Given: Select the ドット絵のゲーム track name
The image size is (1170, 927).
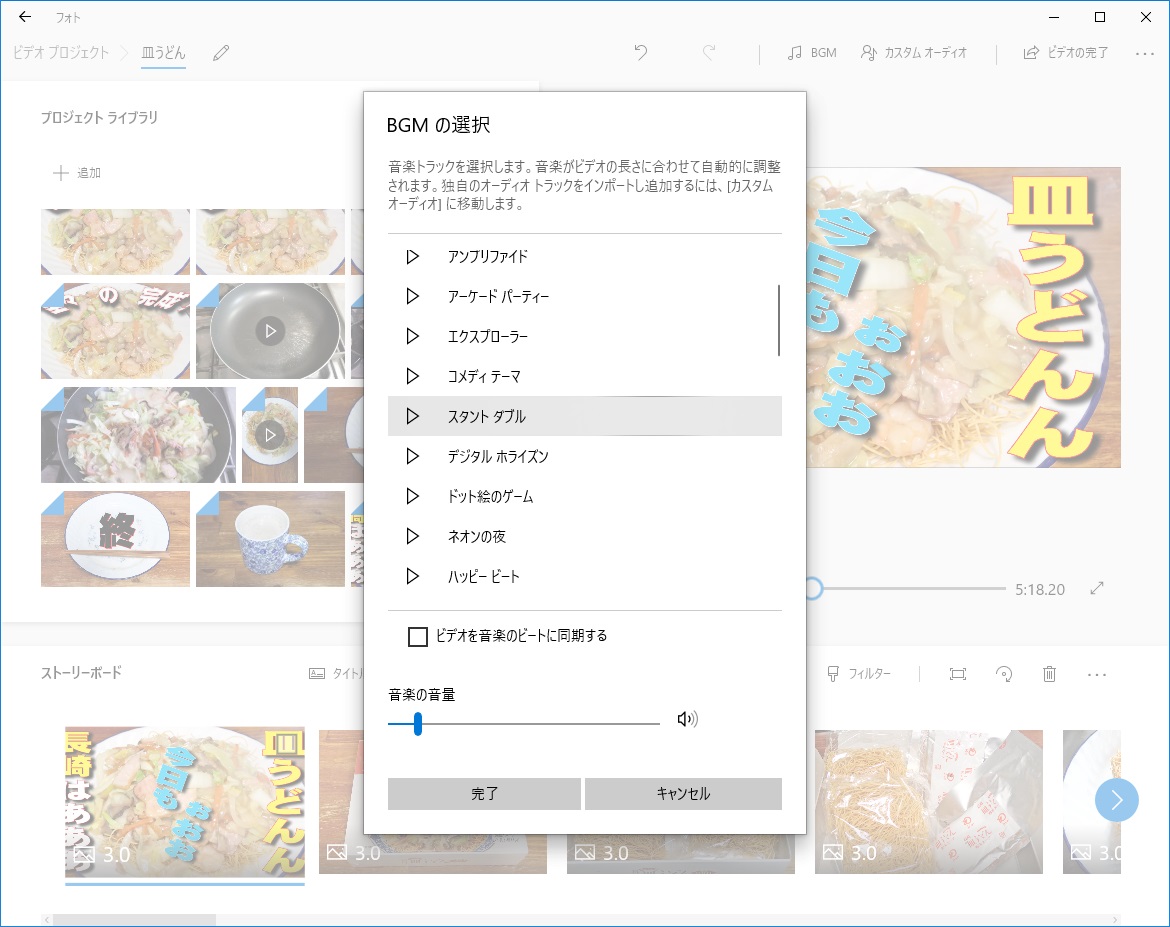Looking at the screenshot, I should tap(490, 496).
